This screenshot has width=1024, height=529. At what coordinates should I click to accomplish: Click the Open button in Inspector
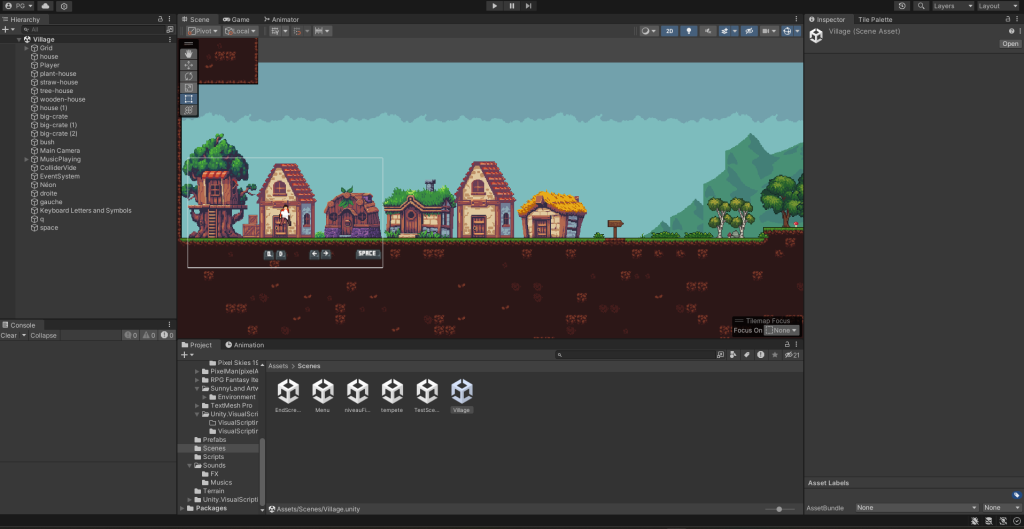pyautogui.click(x=1010, y=44)
